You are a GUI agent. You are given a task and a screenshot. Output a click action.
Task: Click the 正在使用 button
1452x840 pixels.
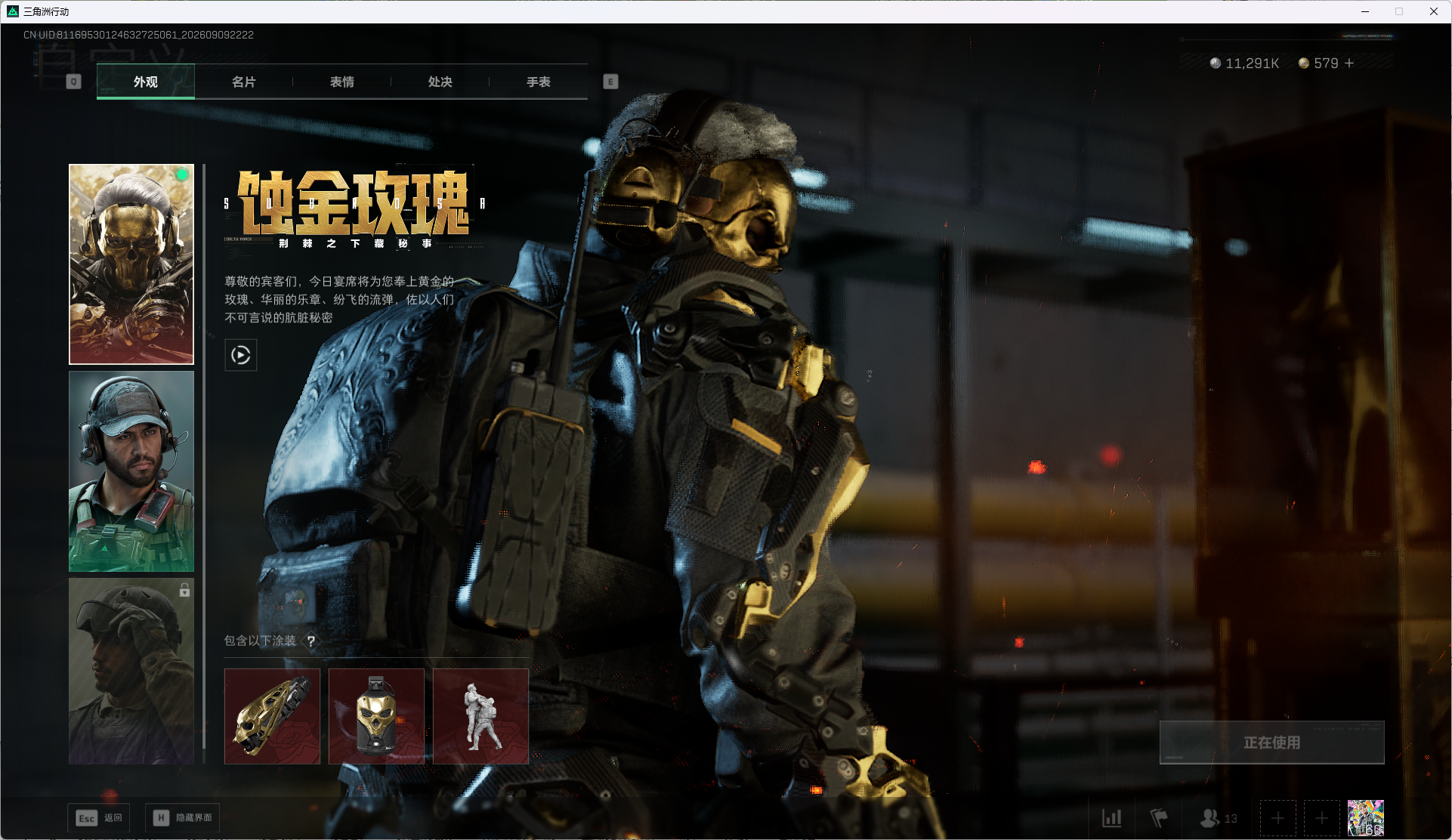tap(1272, 743)
